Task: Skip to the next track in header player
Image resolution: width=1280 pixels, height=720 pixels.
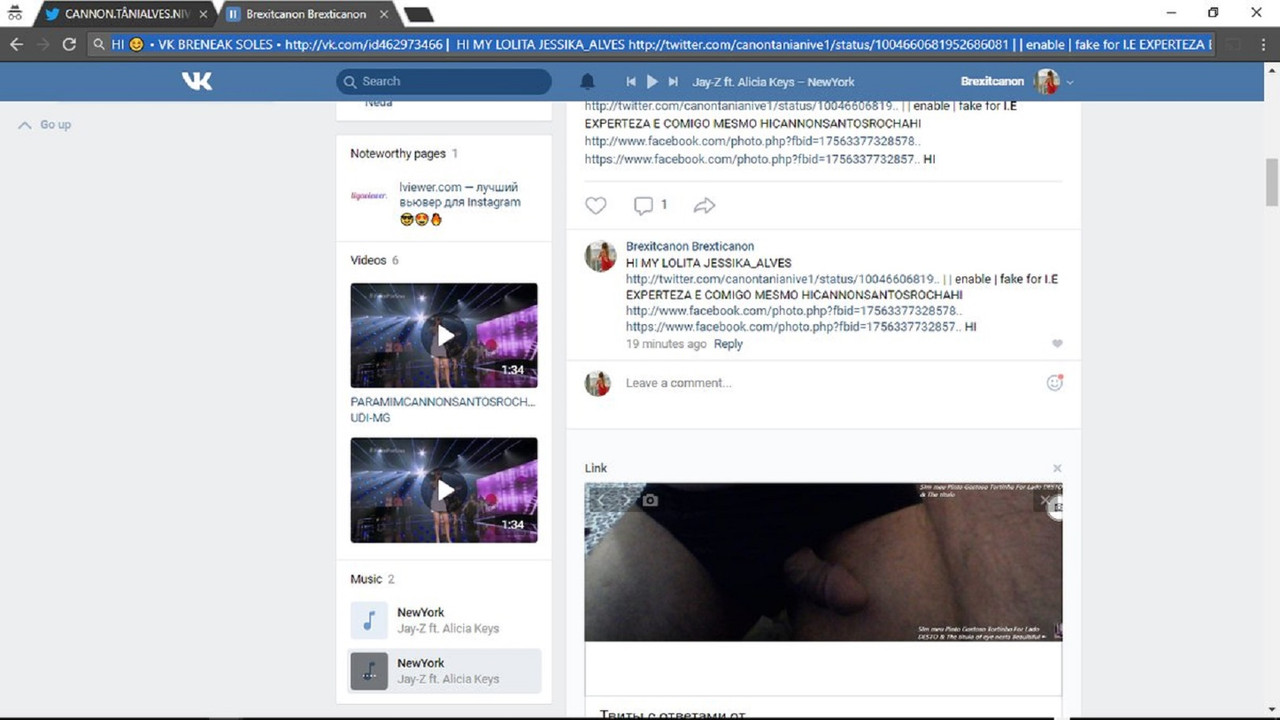Action: click(673, 82)
